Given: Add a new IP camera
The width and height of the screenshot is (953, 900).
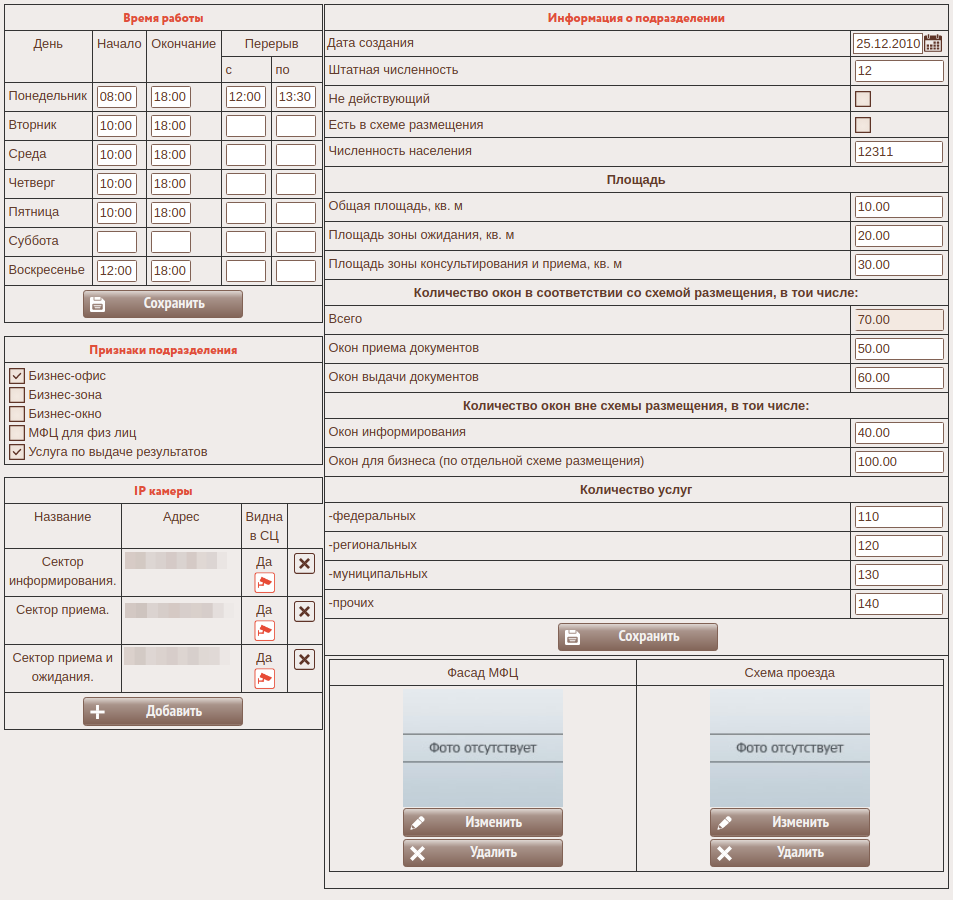Looking at the screenshot, I should [163, 712].
